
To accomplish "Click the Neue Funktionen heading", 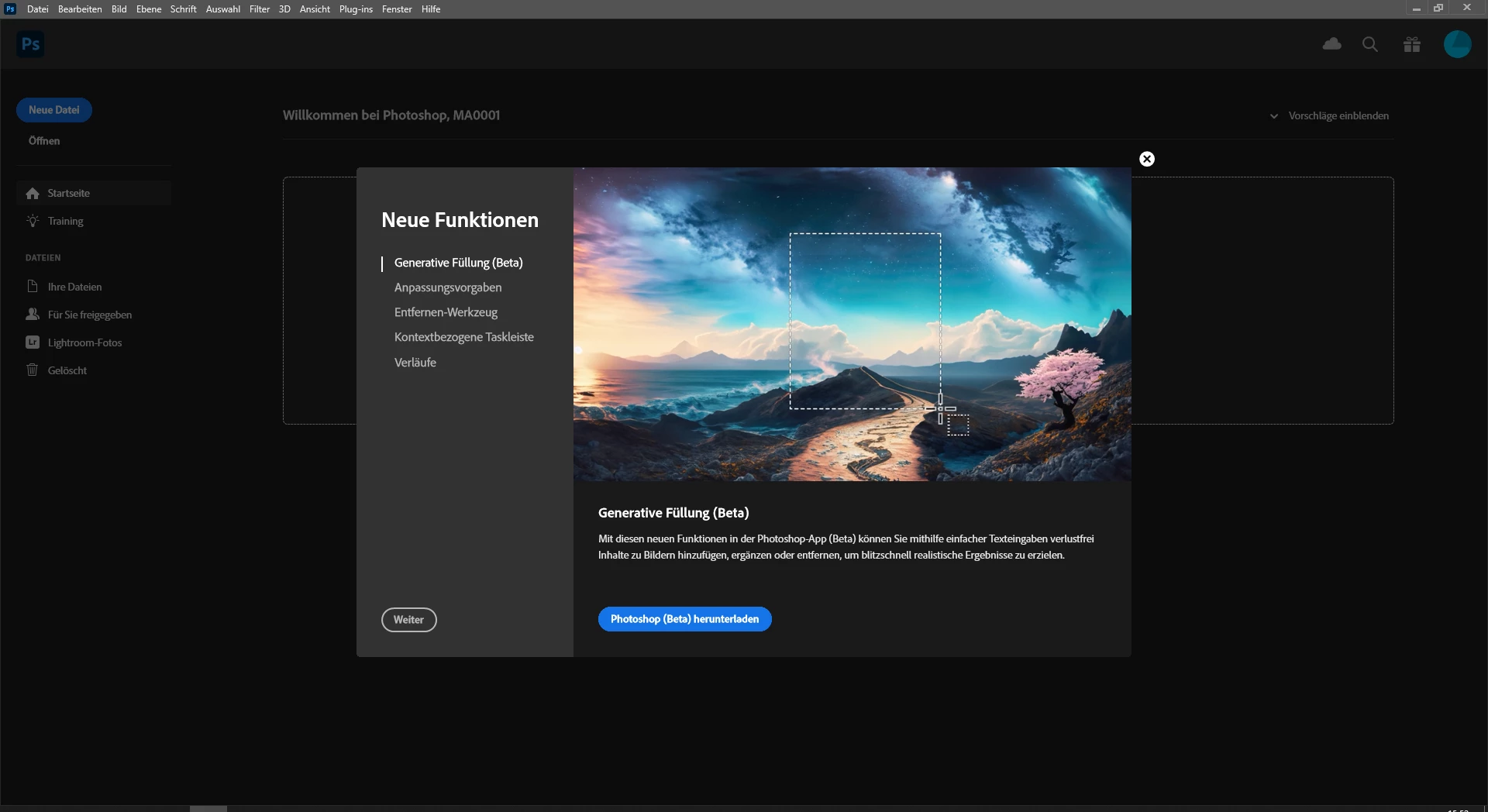I will [460, 220].
